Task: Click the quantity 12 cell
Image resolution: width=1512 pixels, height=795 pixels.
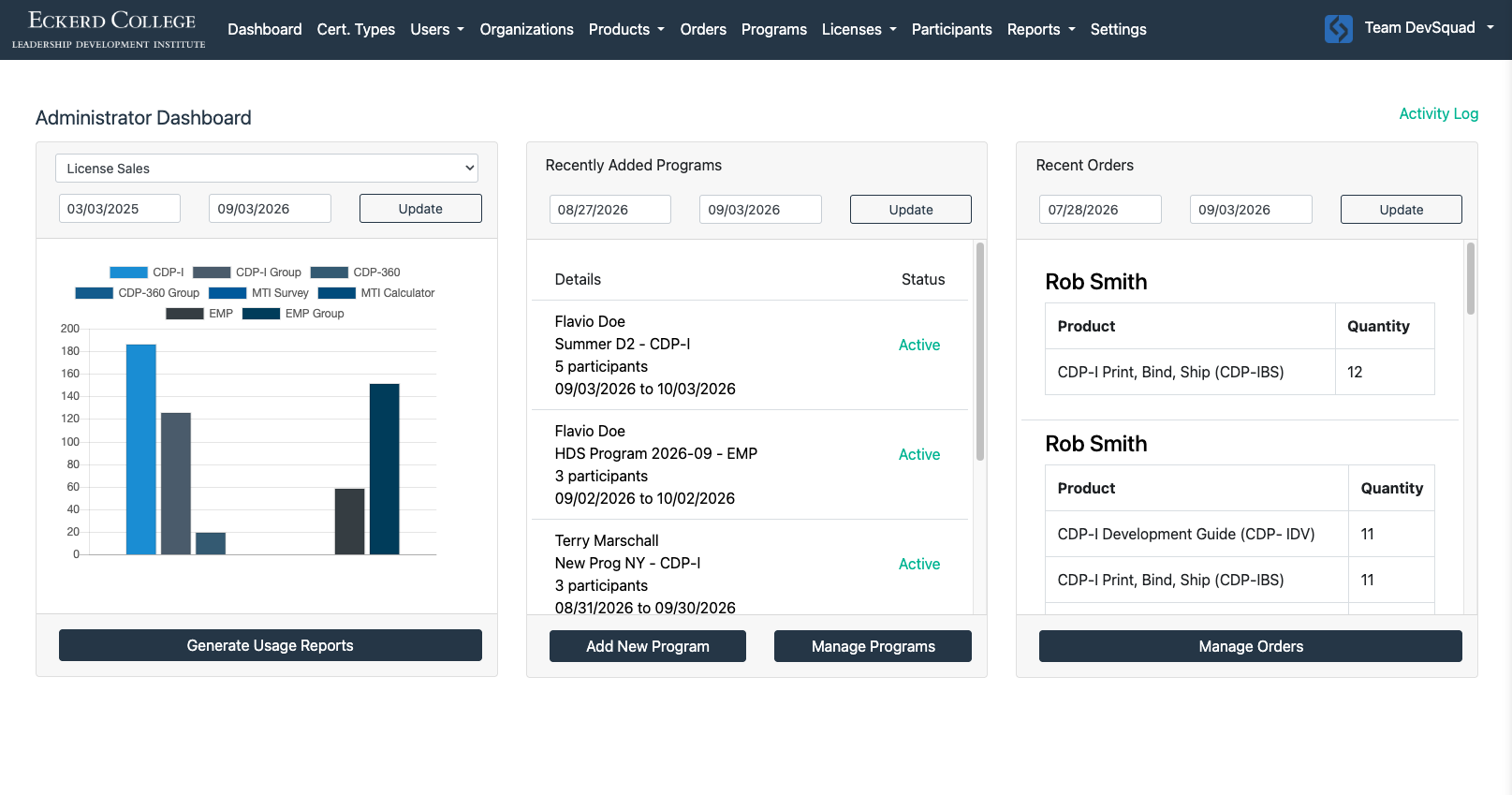Action: tap(1385, 372)
